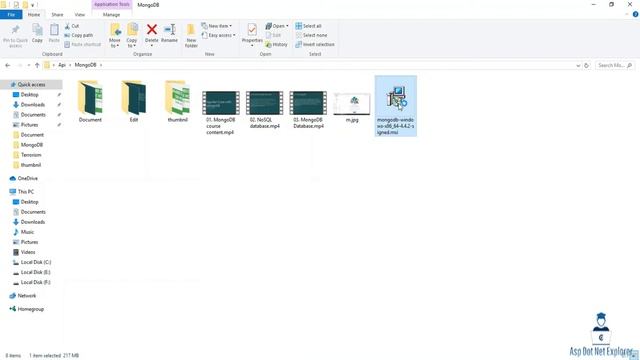Select the m.jpg image file
The image size is (640, 360).
[352, 107]
